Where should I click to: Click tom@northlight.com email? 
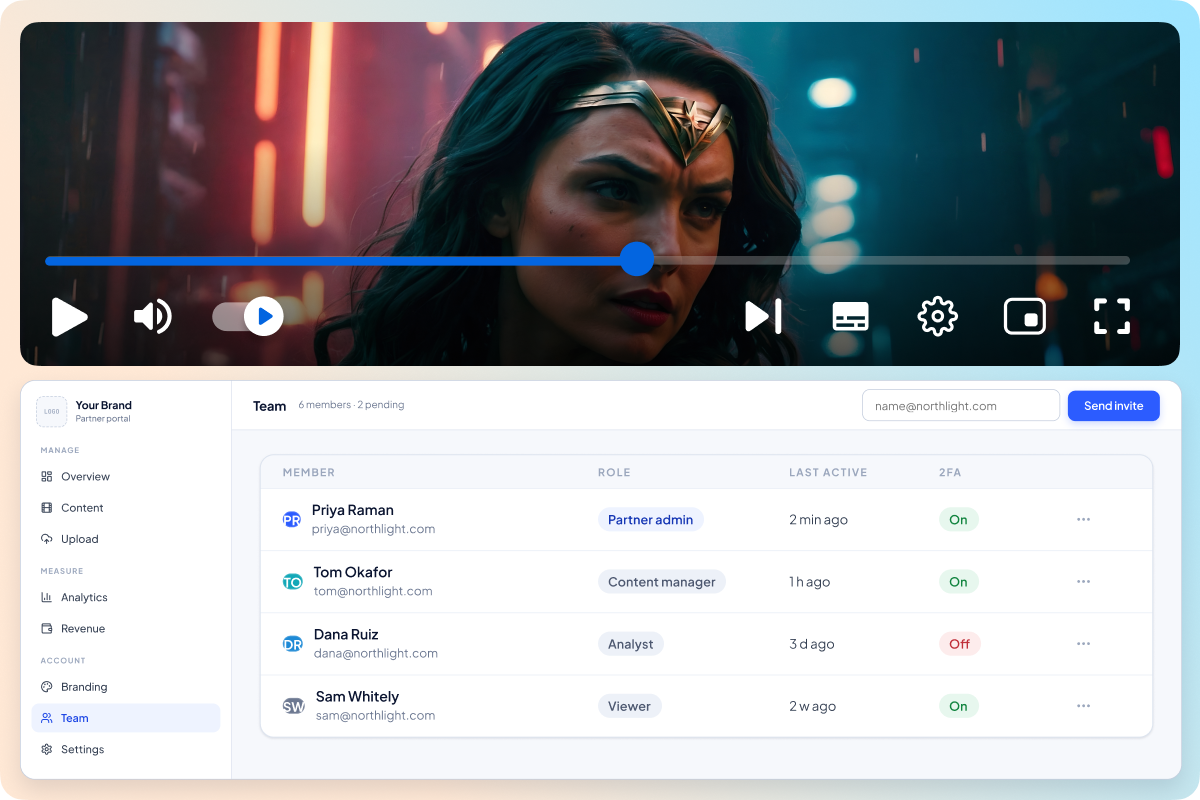tap(373, 591)
